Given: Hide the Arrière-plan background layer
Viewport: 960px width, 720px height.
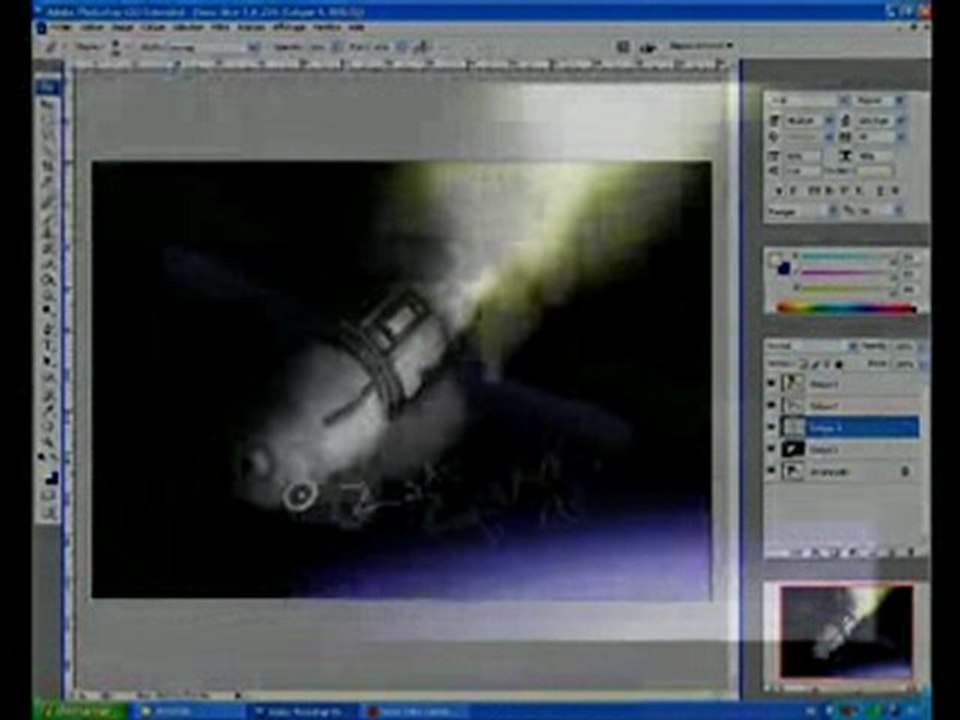Looking at the screenshot, I should tap(771, 471).
